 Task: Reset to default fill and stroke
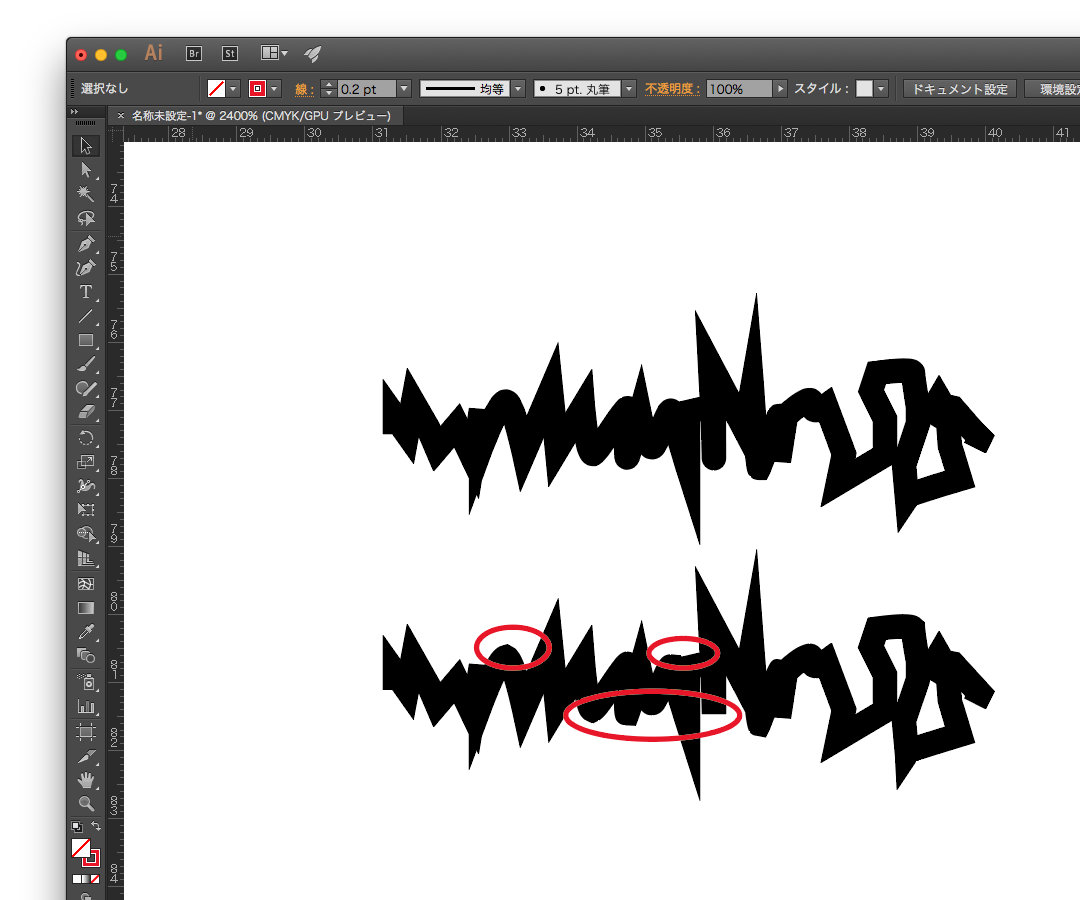[76, 827]
